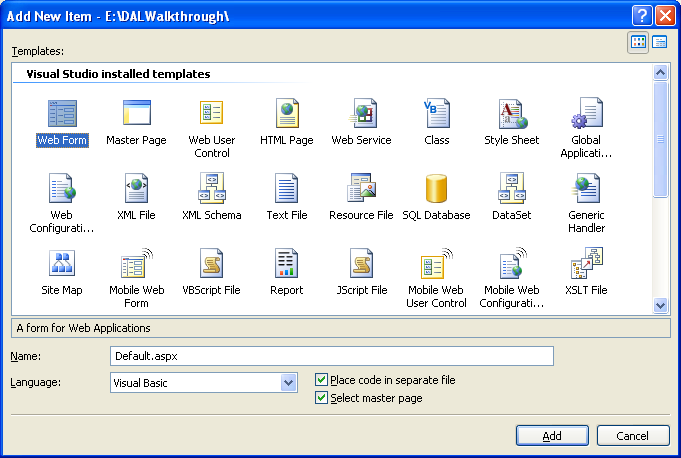Click the Style Sheet label text
Viewport: 681px width, 458px height.
[x=512, y=140]
